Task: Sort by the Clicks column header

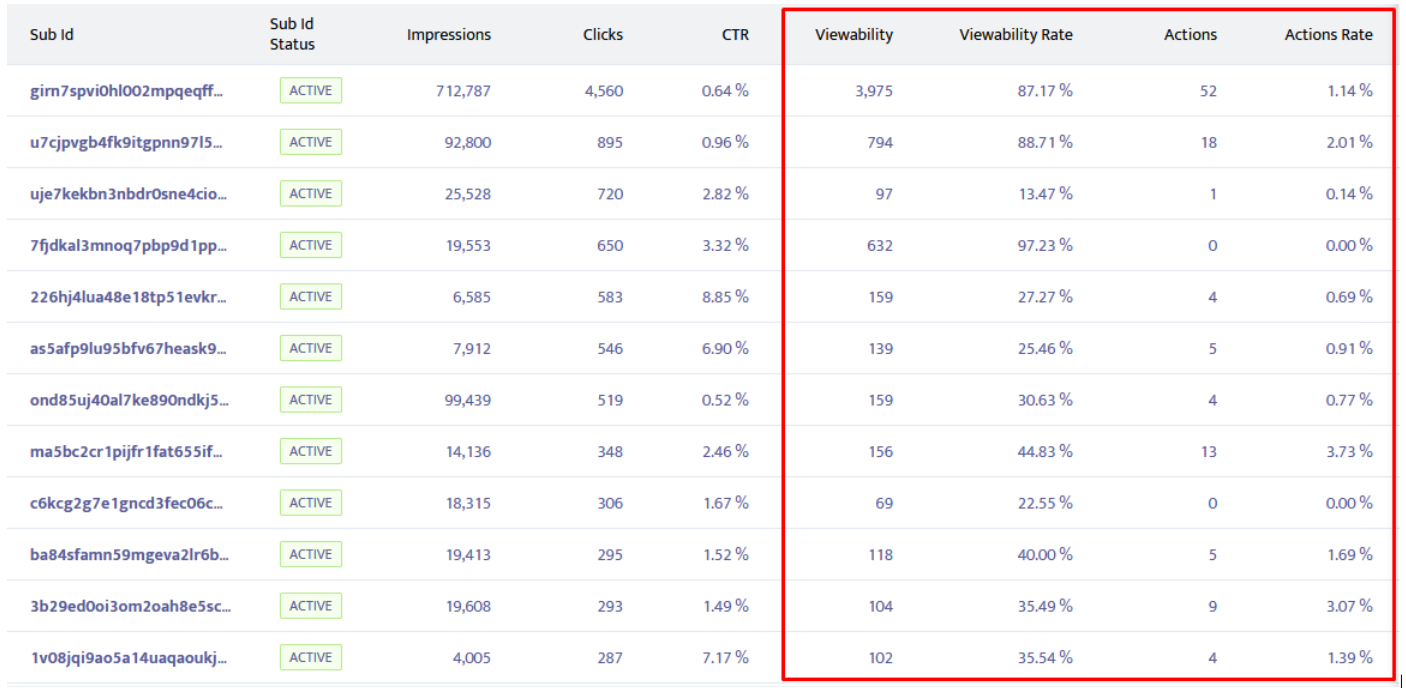Action: 602,35
